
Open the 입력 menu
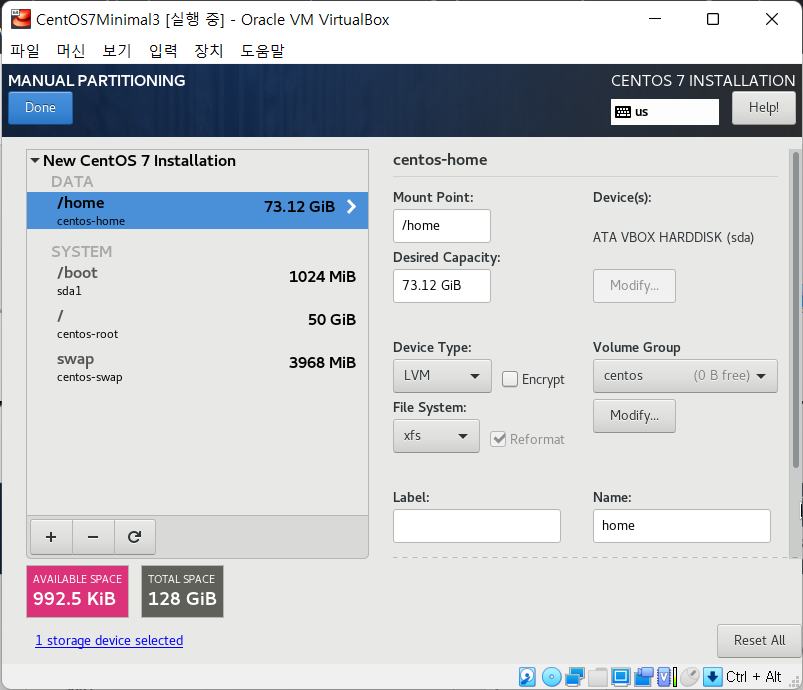tap(163, 51)
